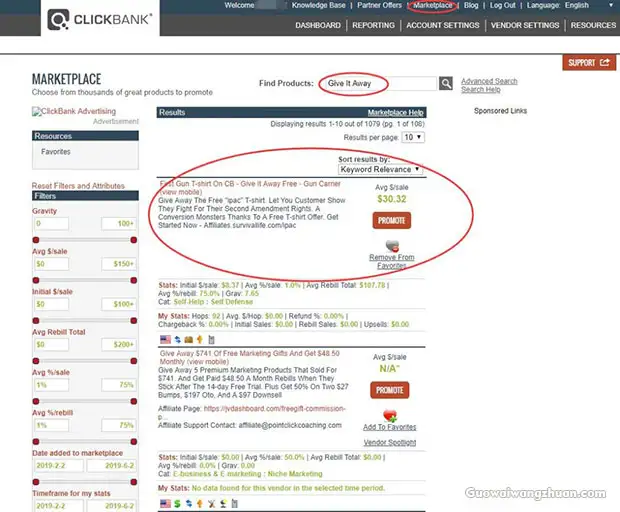
Task: Click the Avg %/sale maximum 75% field
Action: pyautogui.click(x=119, y=385)
